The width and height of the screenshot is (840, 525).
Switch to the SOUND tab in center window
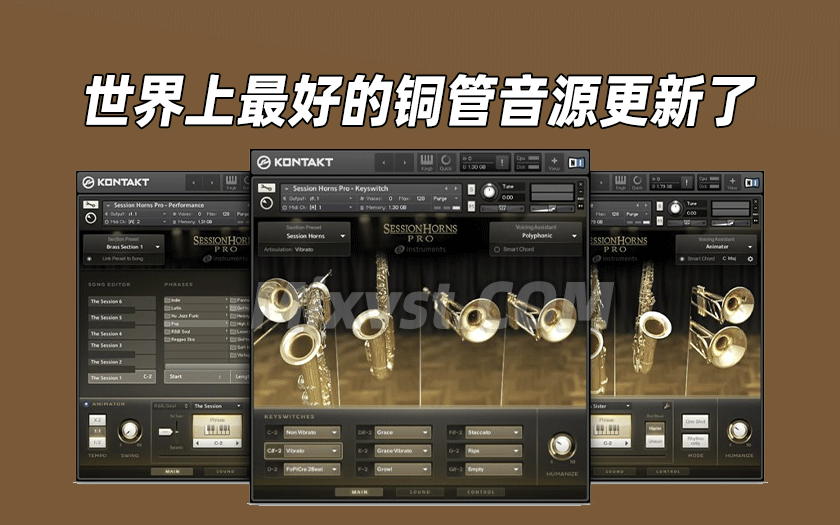pyautogui.click(x=420, y=492)
